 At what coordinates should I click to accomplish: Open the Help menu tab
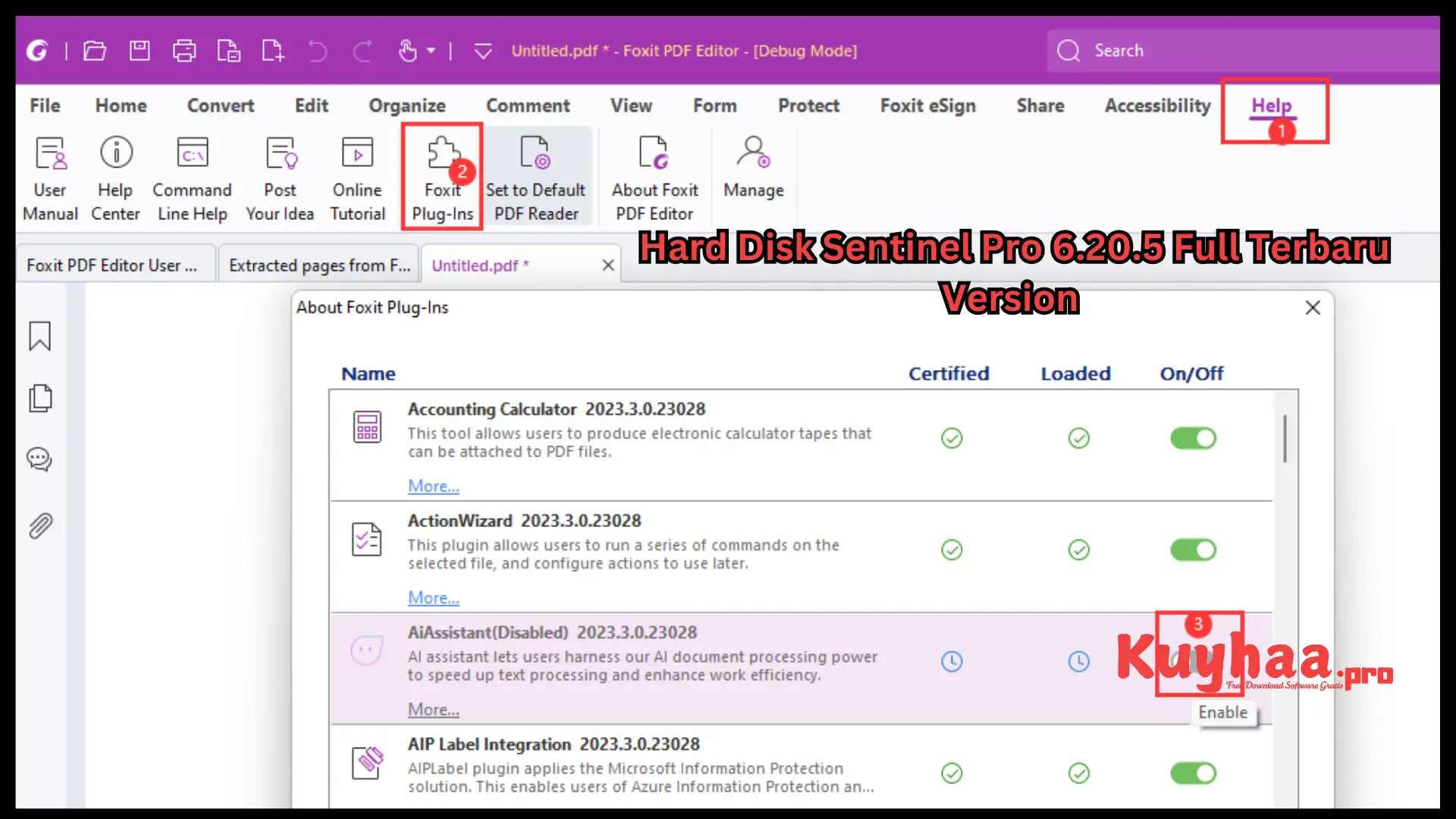coord(1272,105)
